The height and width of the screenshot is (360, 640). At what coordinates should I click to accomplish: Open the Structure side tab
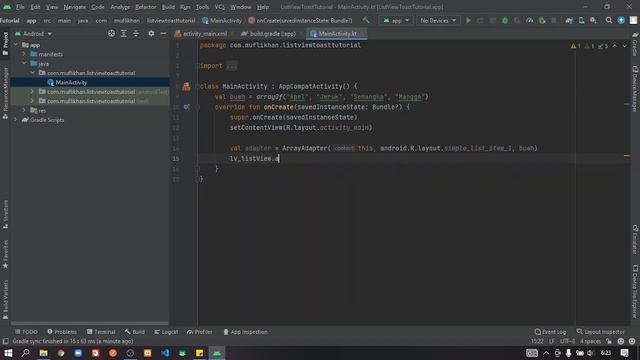coord(5,215)
